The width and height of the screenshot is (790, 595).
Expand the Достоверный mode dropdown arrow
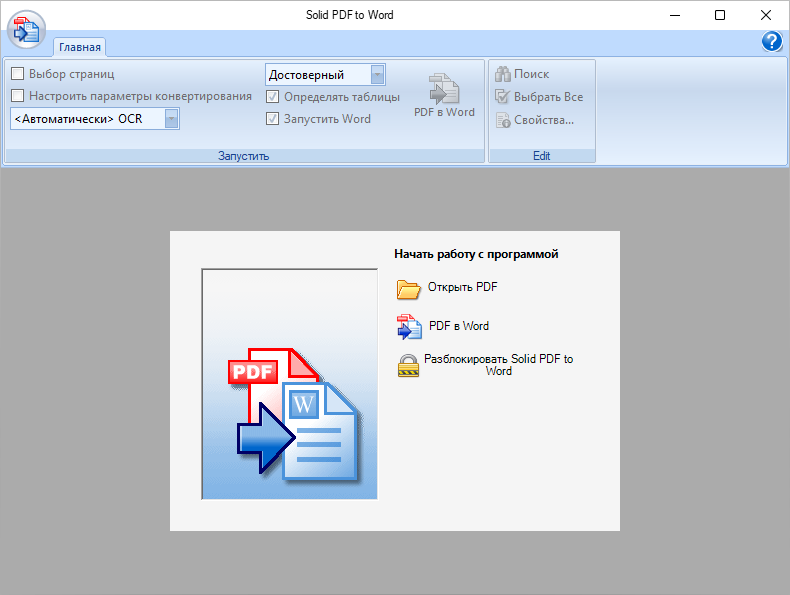pos(377,75)
